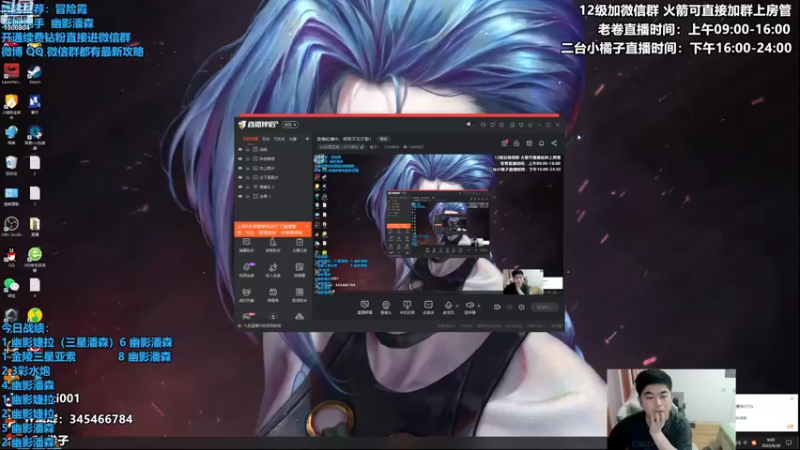Open app settings gear near stream button
The height and width of the screenshot is (450, 800).
(x=521, y=307)
